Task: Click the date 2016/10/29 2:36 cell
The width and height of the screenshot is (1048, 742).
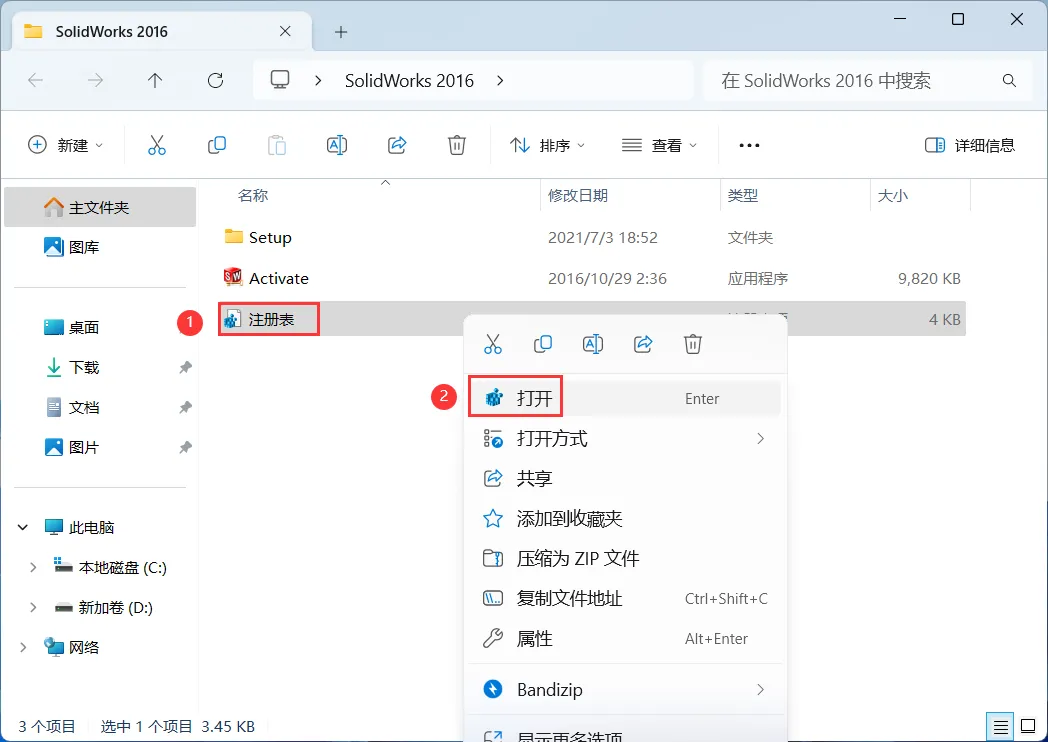Action: coord(608,278)
